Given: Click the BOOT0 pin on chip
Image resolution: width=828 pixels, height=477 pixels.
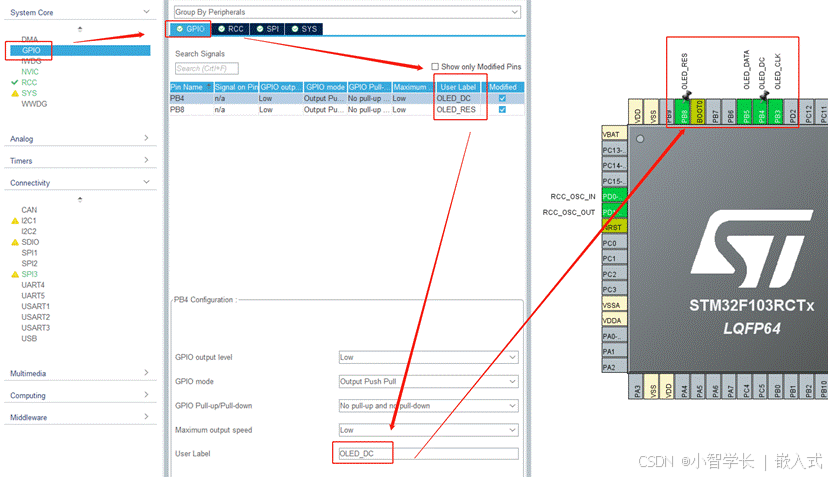Looking at the screenshot, I should pyautogui.click(x=700, y=112).
